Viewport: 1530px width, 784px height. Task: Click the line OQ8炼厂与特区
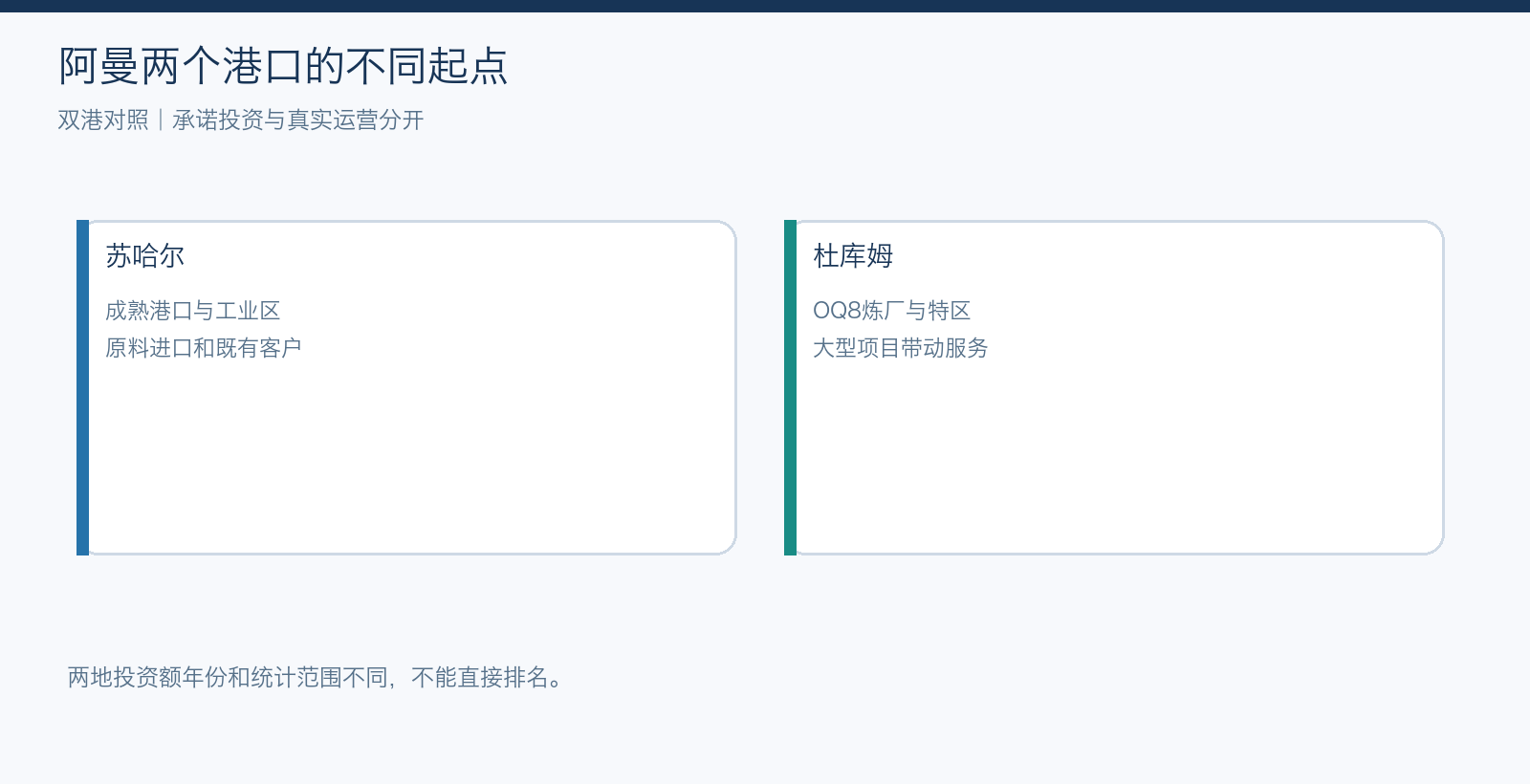pos(891,311)
